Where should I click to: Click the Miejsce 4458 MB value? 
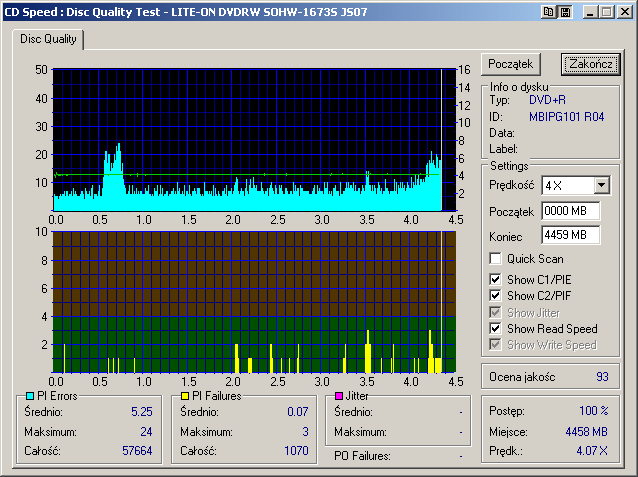click(587, 431)
